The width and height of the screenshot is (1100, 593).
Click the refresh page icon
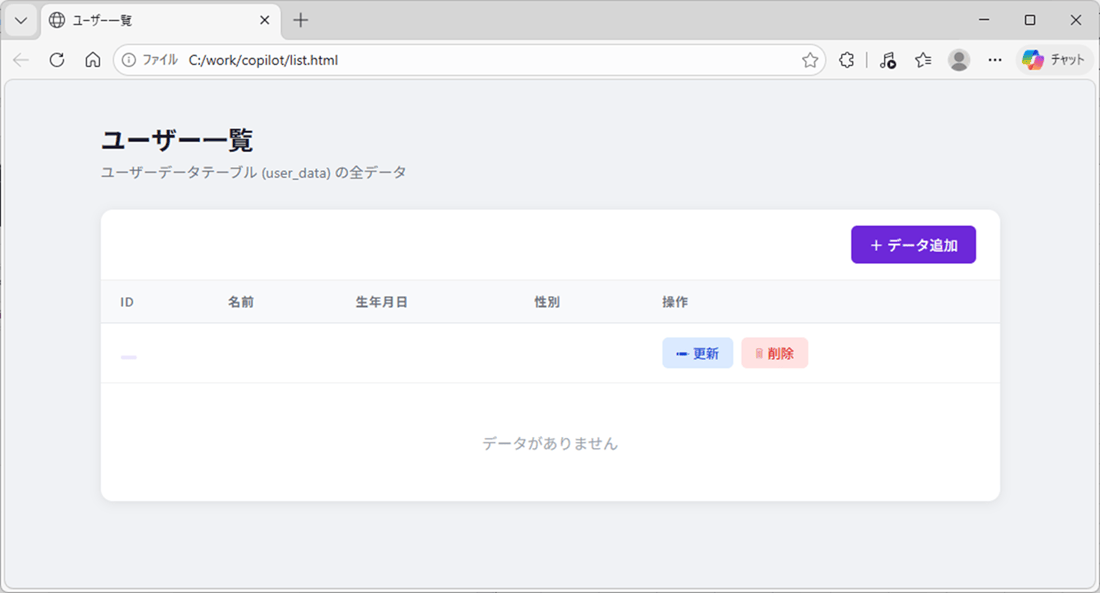(57, 60)
